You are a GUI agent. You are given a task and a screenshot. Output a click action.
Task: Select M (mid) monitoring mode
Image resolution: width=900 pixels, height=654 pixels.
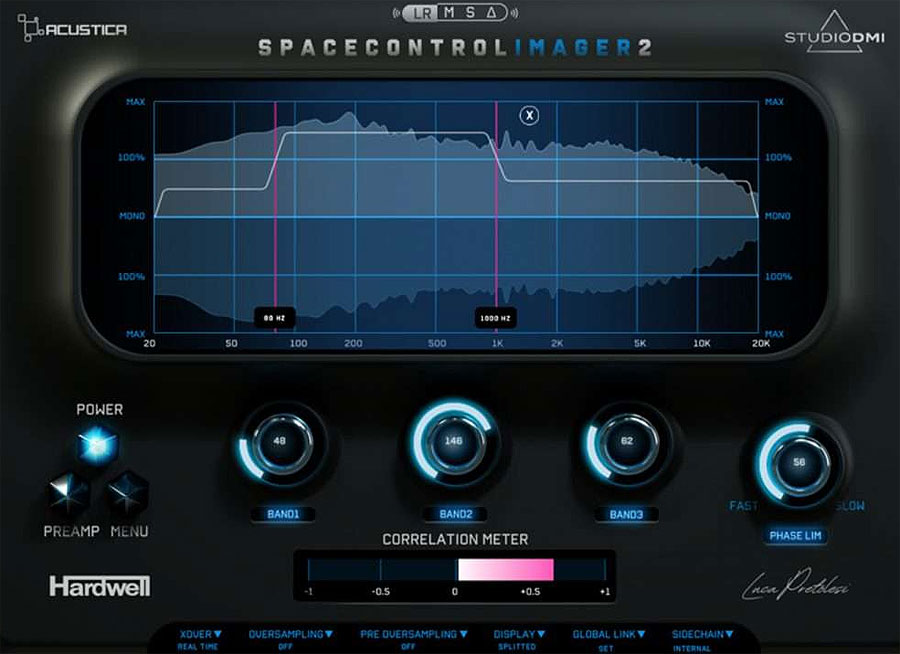pyautogui.click(x=449, y=13)
